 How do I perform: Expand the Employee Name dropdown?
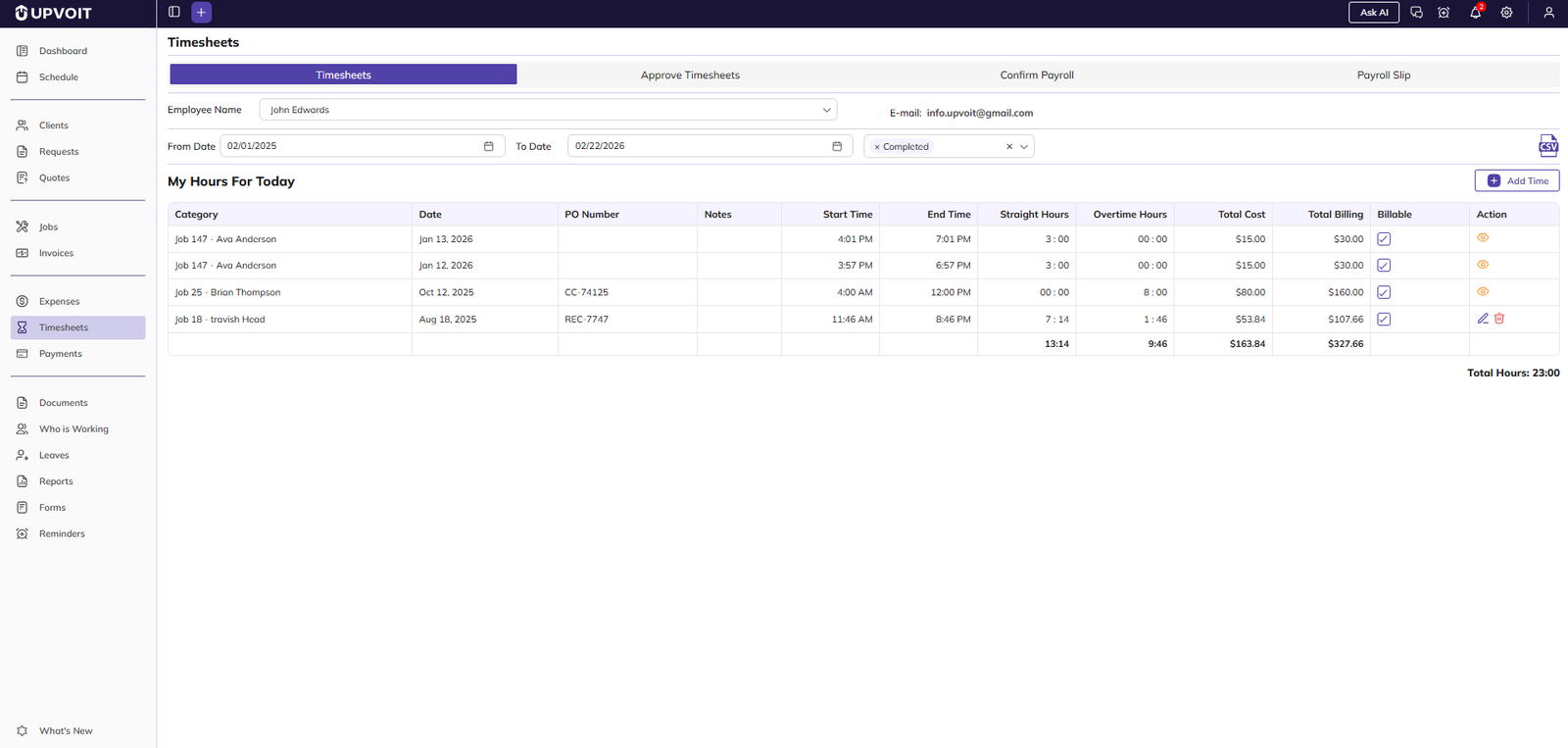click(x=826, y=110)
